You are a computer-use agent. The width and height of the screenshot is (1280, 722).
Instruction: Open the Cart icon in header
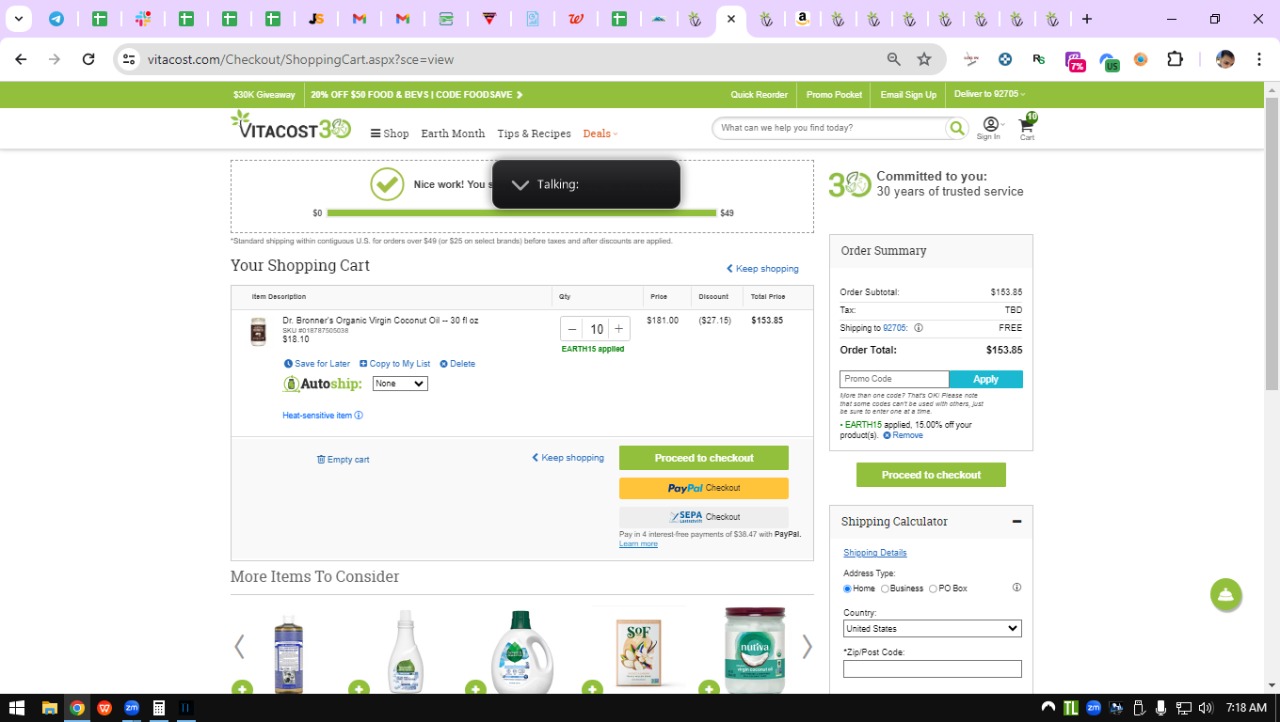(1027, 127)
